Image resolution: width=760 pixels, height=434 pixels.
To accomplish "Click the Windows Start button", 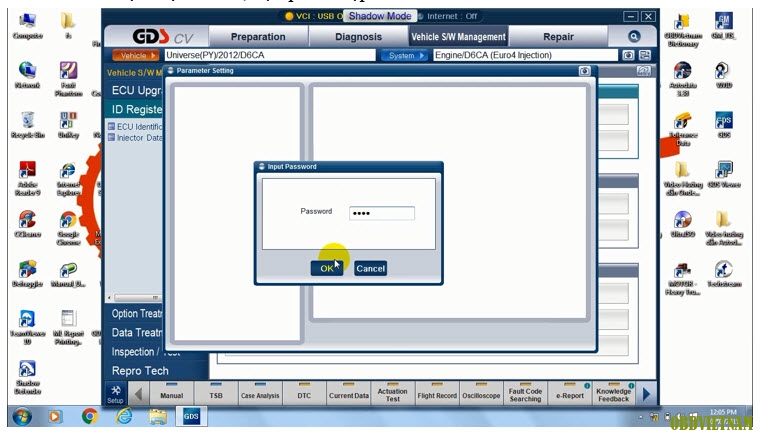I will [22, 416].
